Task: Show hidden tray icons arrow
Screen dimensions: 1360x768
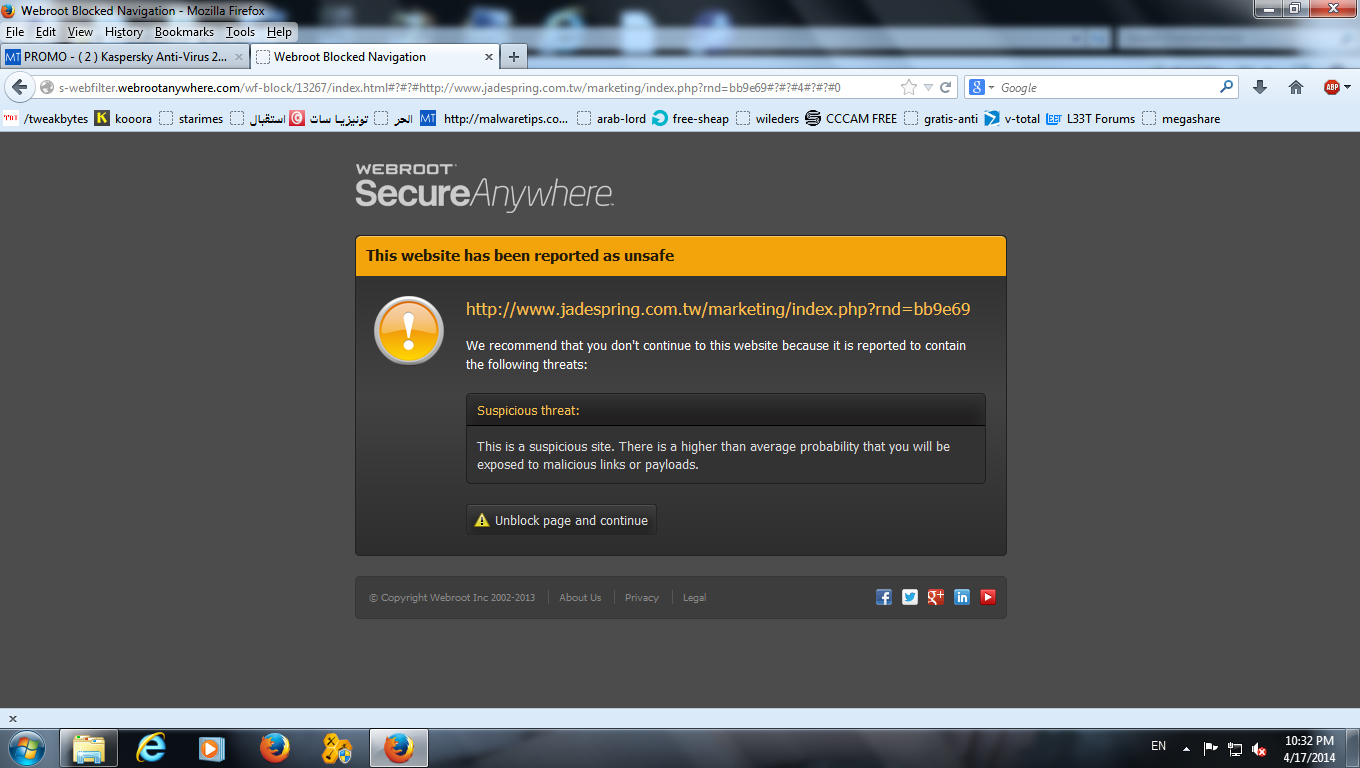Action: (1186, 748)
